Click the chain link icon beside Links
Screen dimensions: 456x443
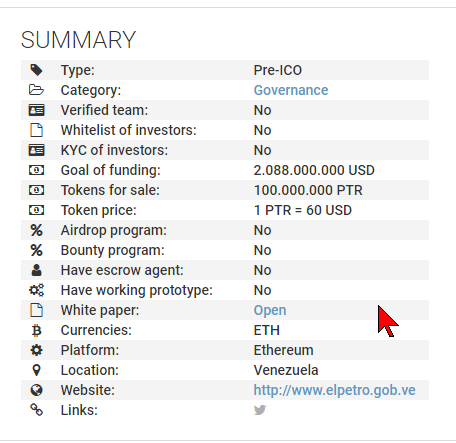pyautogui.click(x=36, y=410)
